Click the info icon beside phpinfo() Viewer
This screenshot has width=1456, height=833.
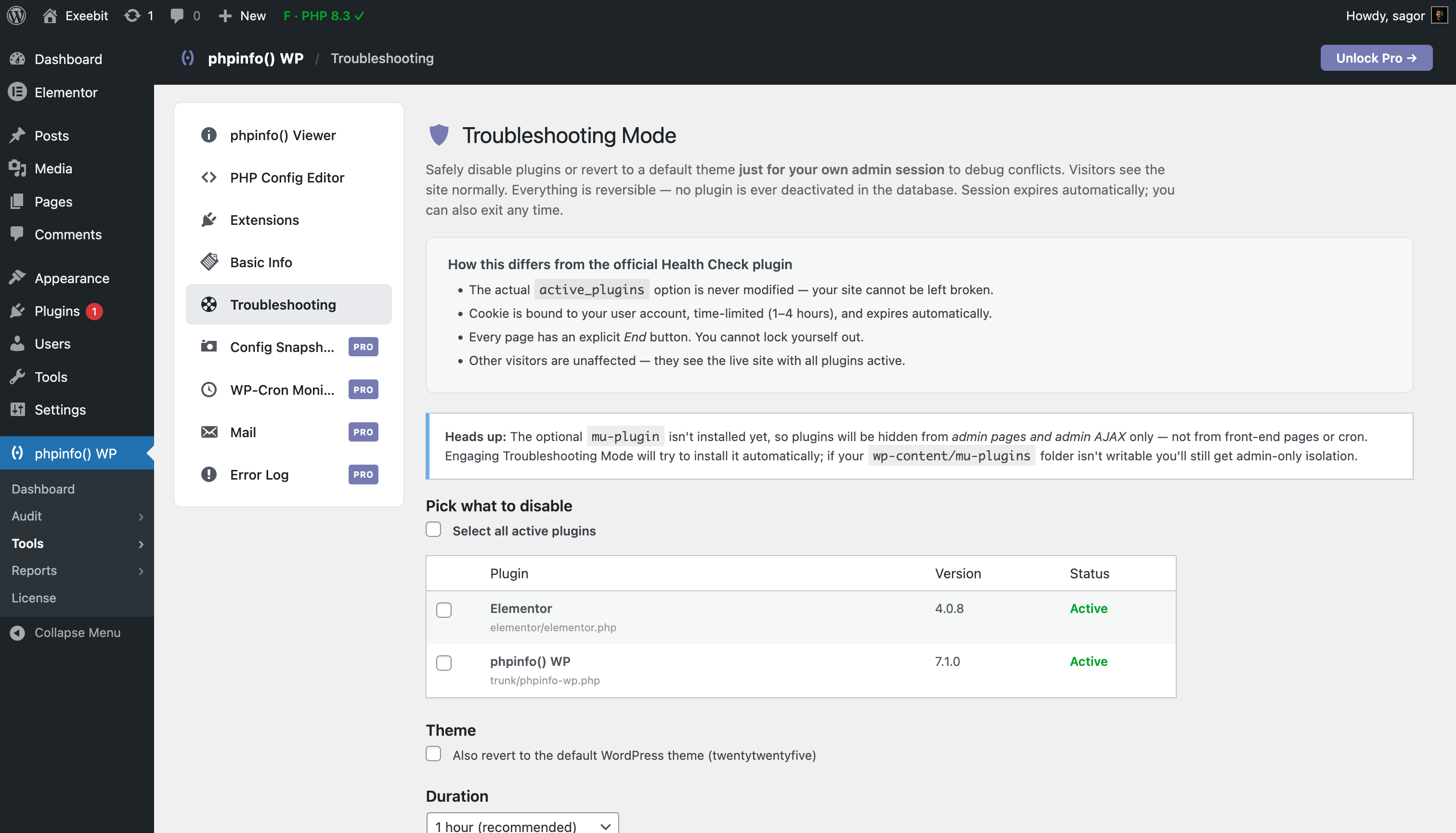tap(209, 135)
